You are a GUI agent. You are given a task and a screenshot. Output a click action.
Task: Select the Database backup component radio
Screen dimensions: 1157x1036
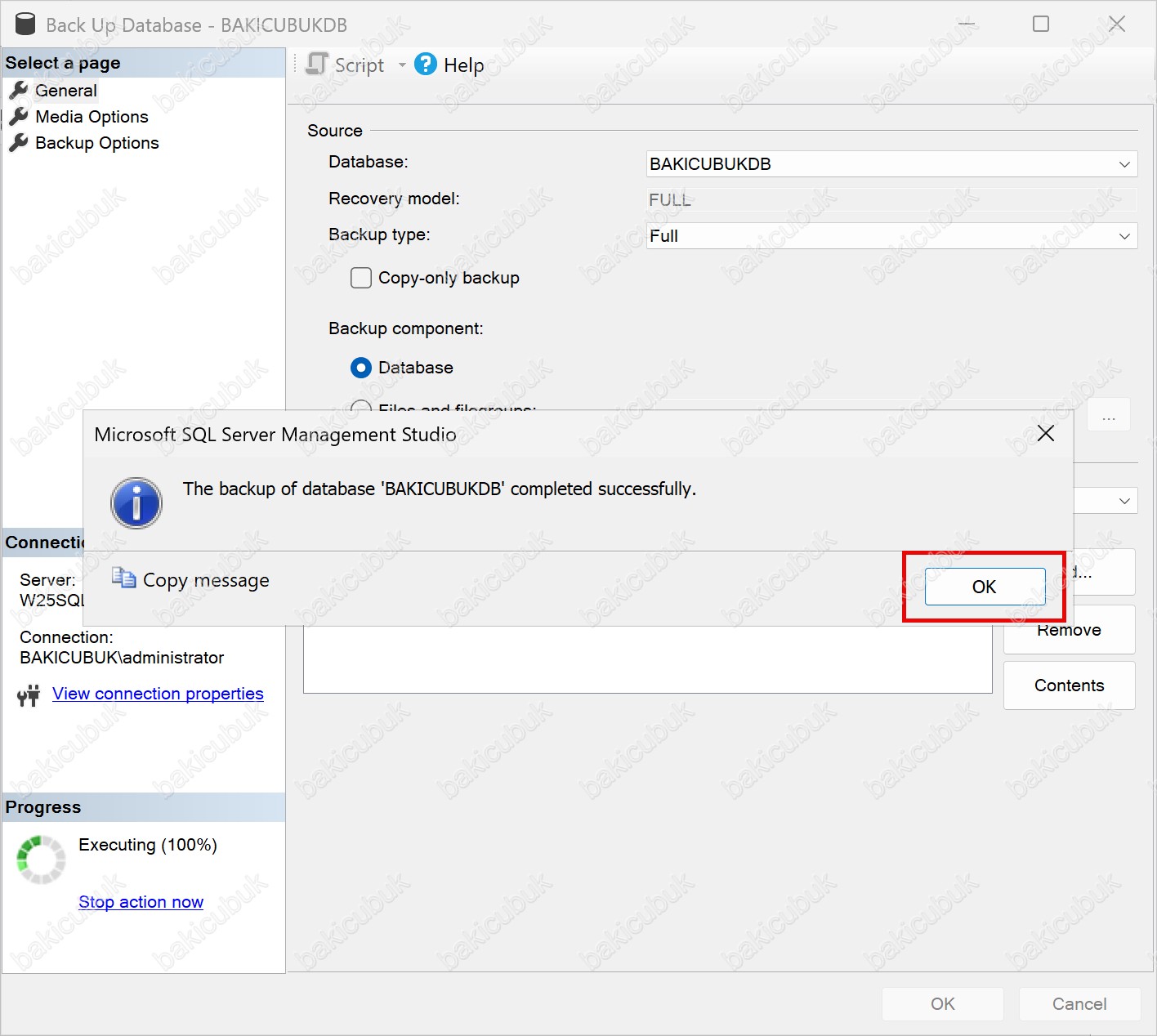coord(361,368)
